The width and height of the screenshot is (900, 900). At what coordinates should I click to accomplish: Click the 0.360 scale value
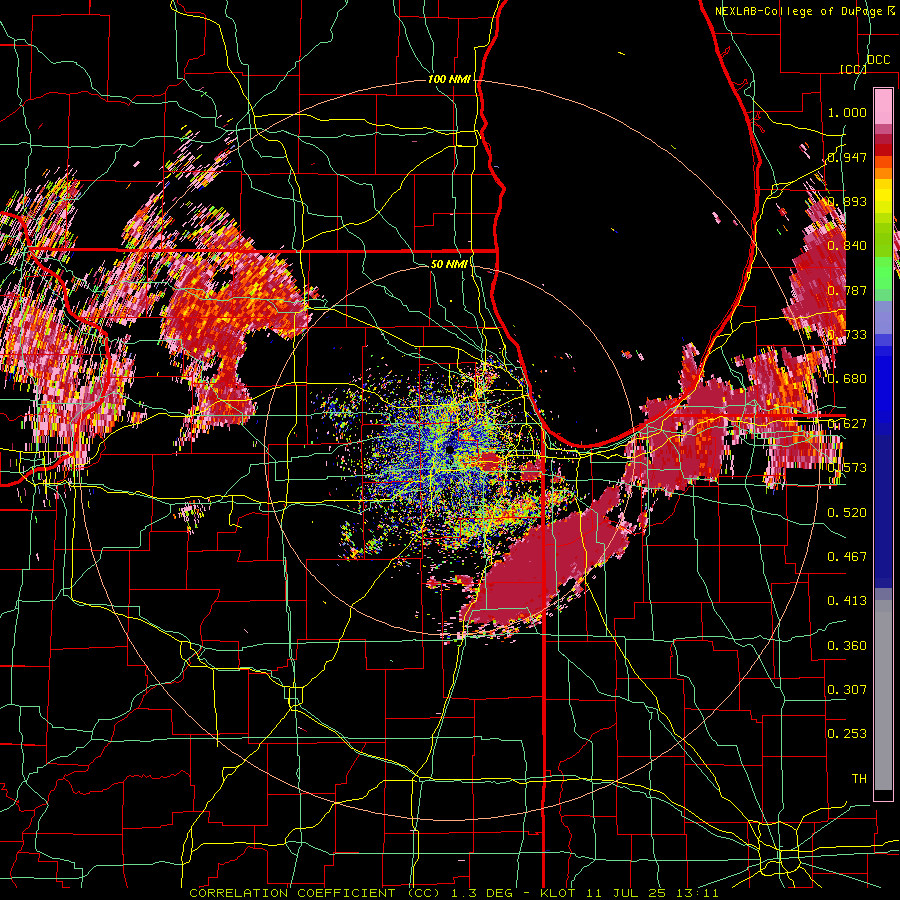click(x=847, y=645)
